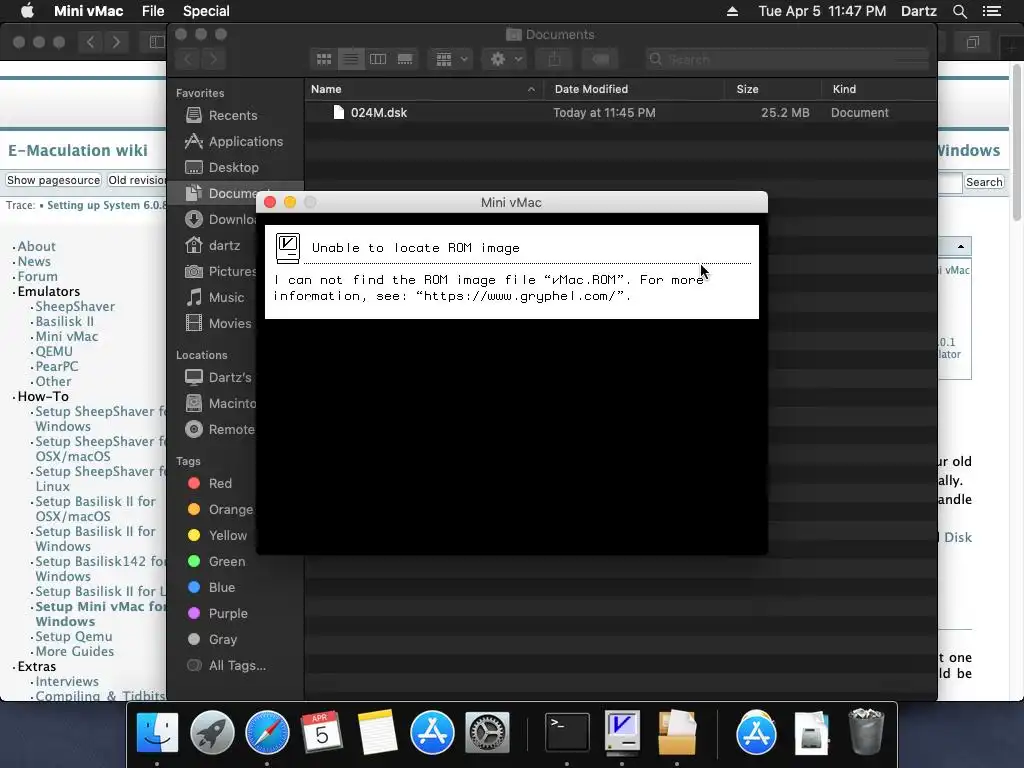The height and width of the screenshot is (768, 1024).
Task: Open Calendar icon showing Apr 5
Action: [x=321, y=733]
